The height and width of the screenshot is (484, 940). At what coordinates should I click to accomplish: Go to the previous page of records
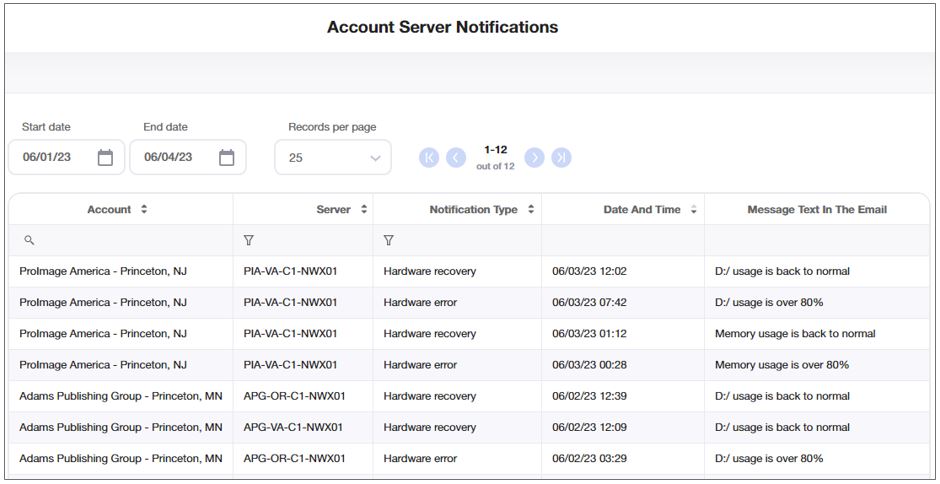click(x=456, y=158)
